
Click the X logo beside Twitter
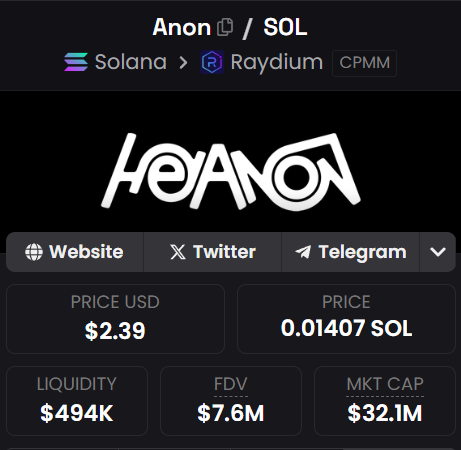point(178,252)
